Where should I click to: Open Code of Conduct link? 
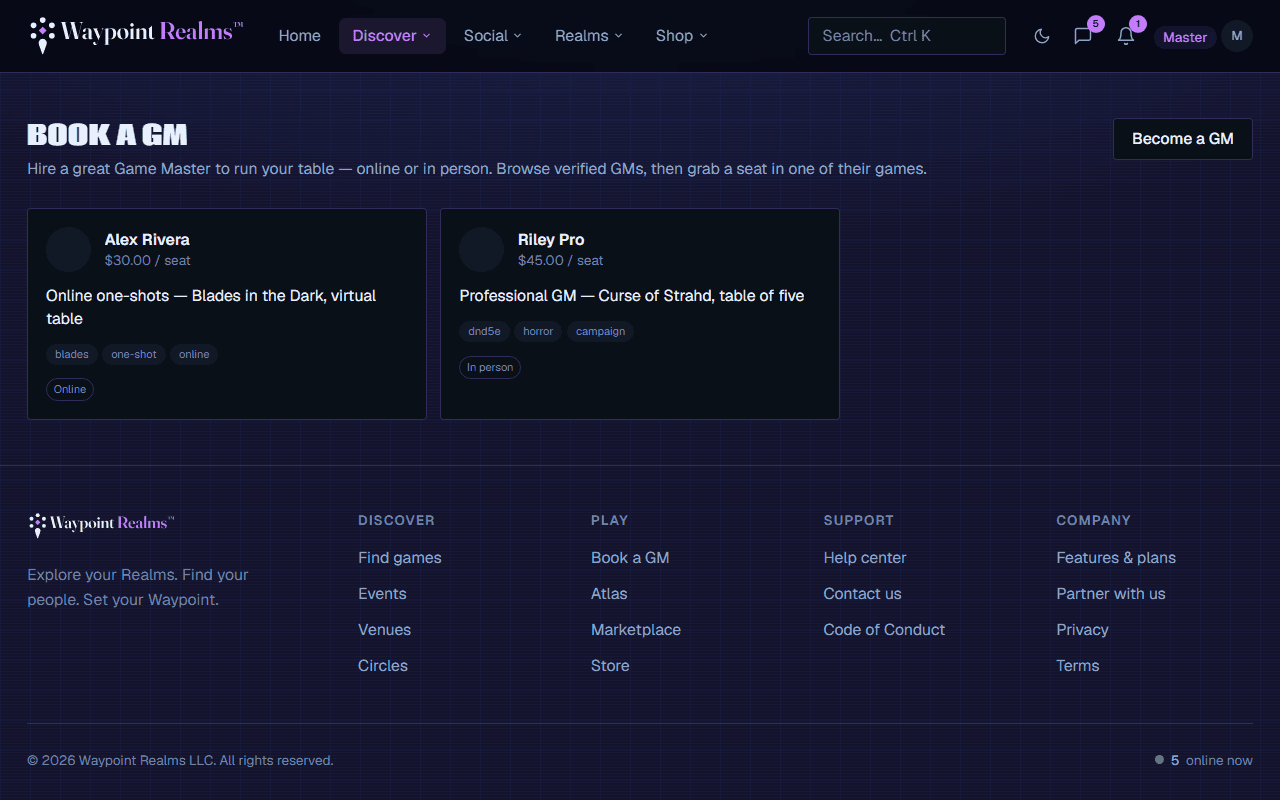click(884, 630)
